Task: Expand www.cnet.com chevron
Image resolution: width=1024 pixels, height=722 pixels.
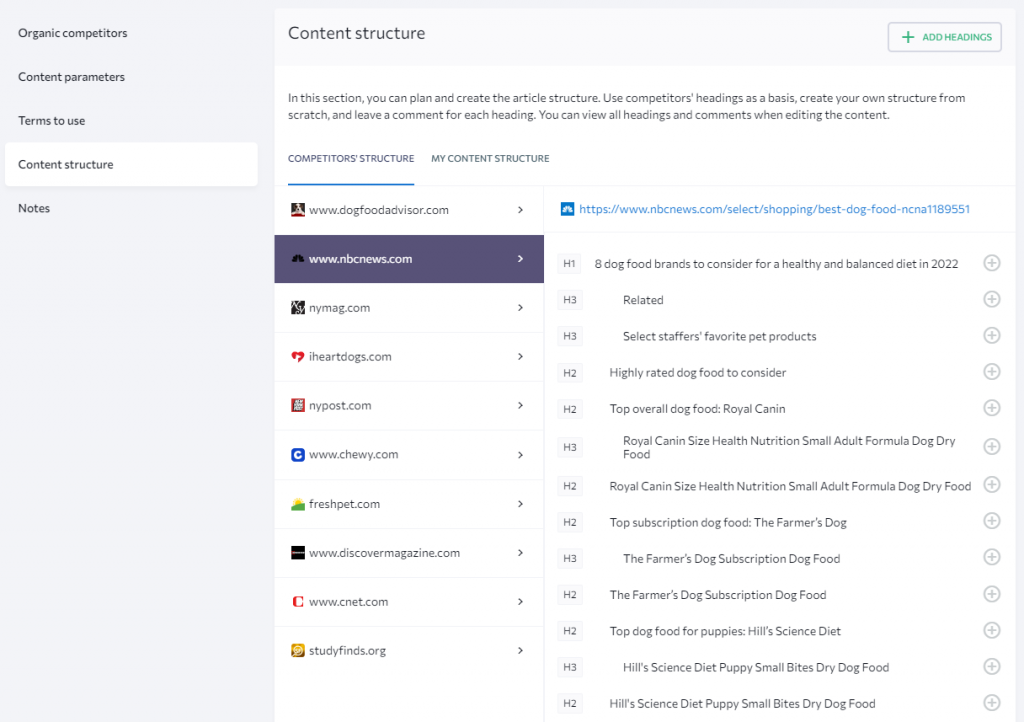Action: coord(520,602)
